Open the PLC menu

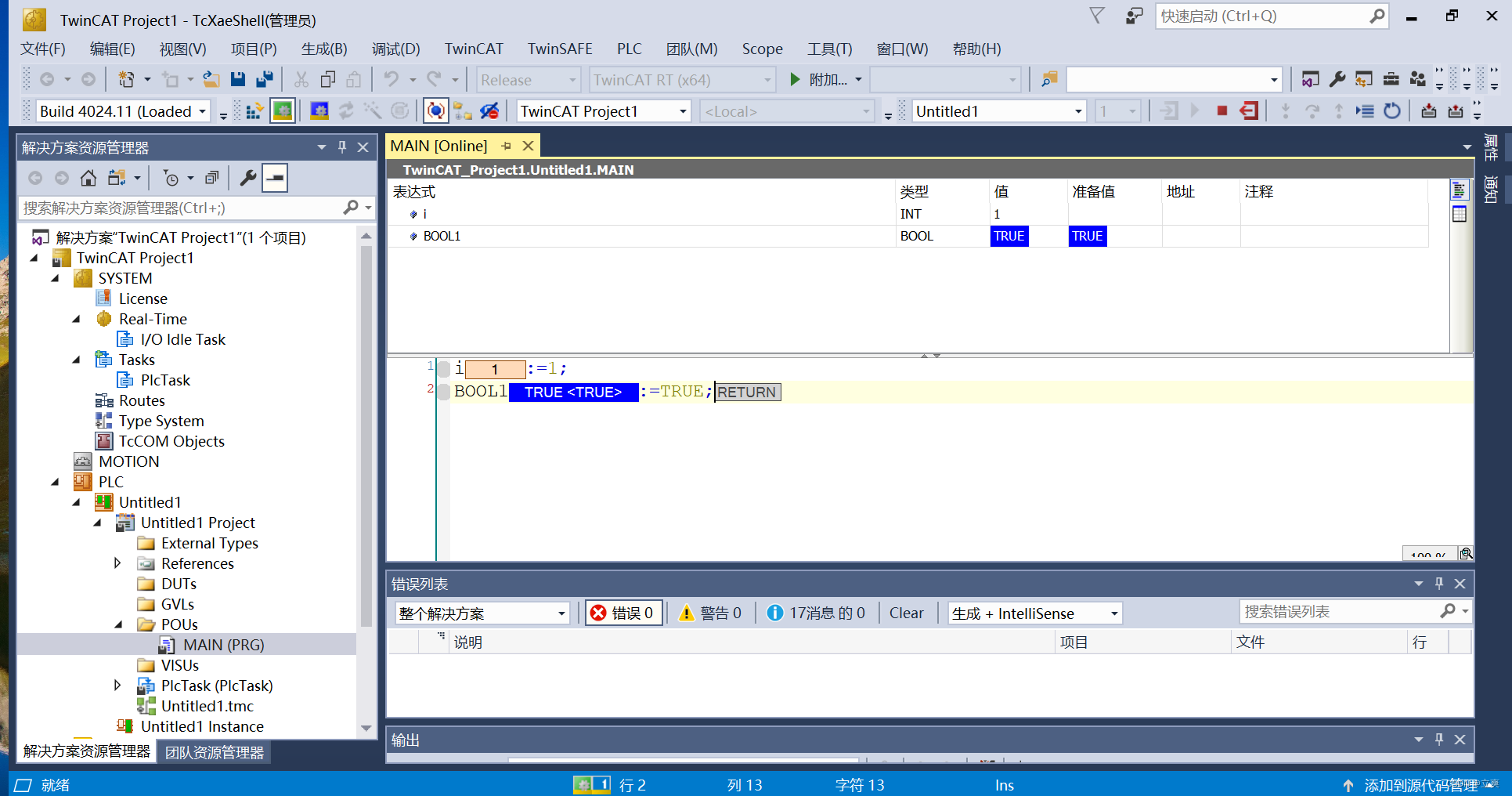(629, 49)
